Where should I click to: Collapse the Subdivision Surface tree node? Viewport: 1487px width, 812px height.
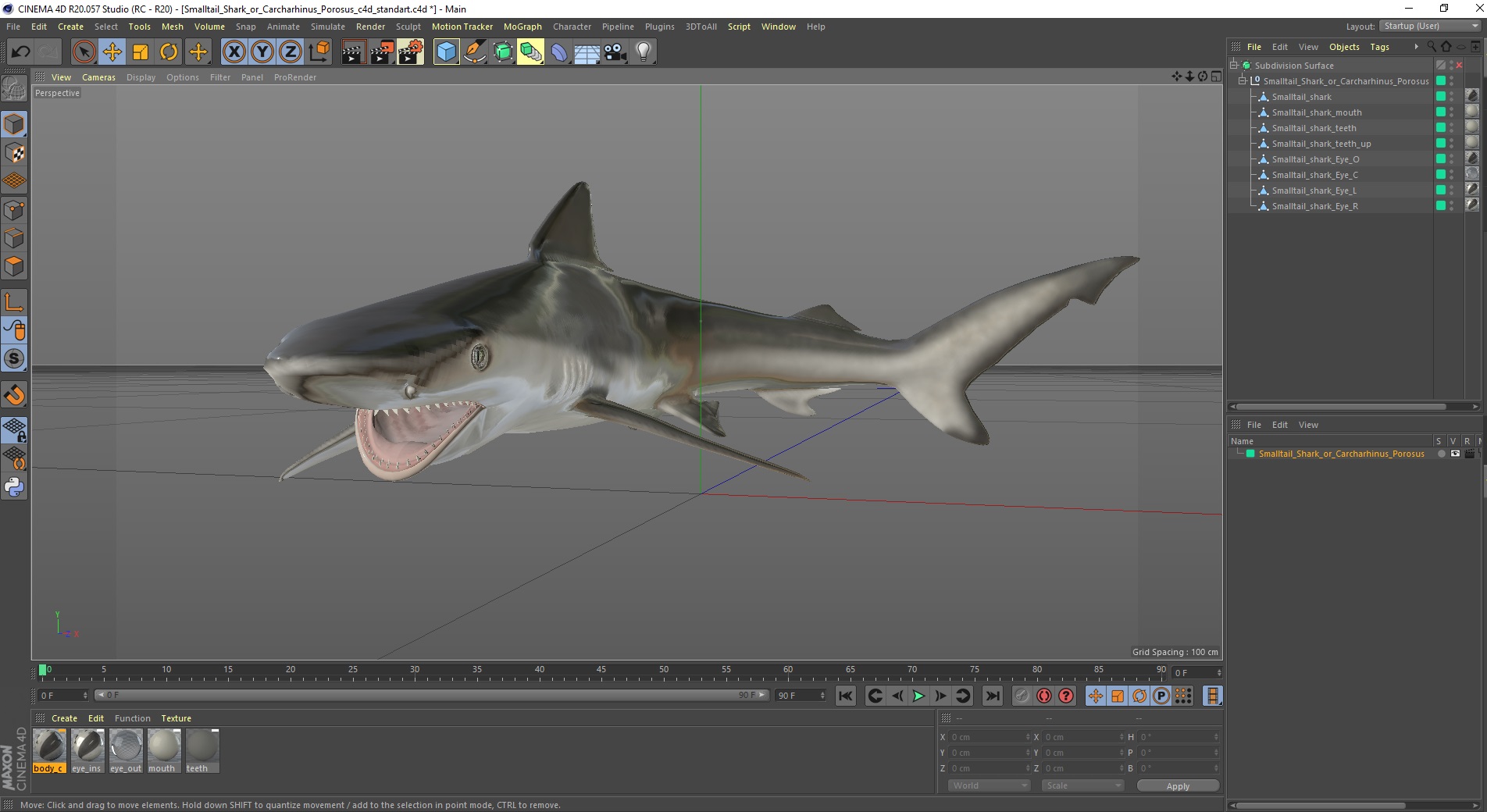1234,66
